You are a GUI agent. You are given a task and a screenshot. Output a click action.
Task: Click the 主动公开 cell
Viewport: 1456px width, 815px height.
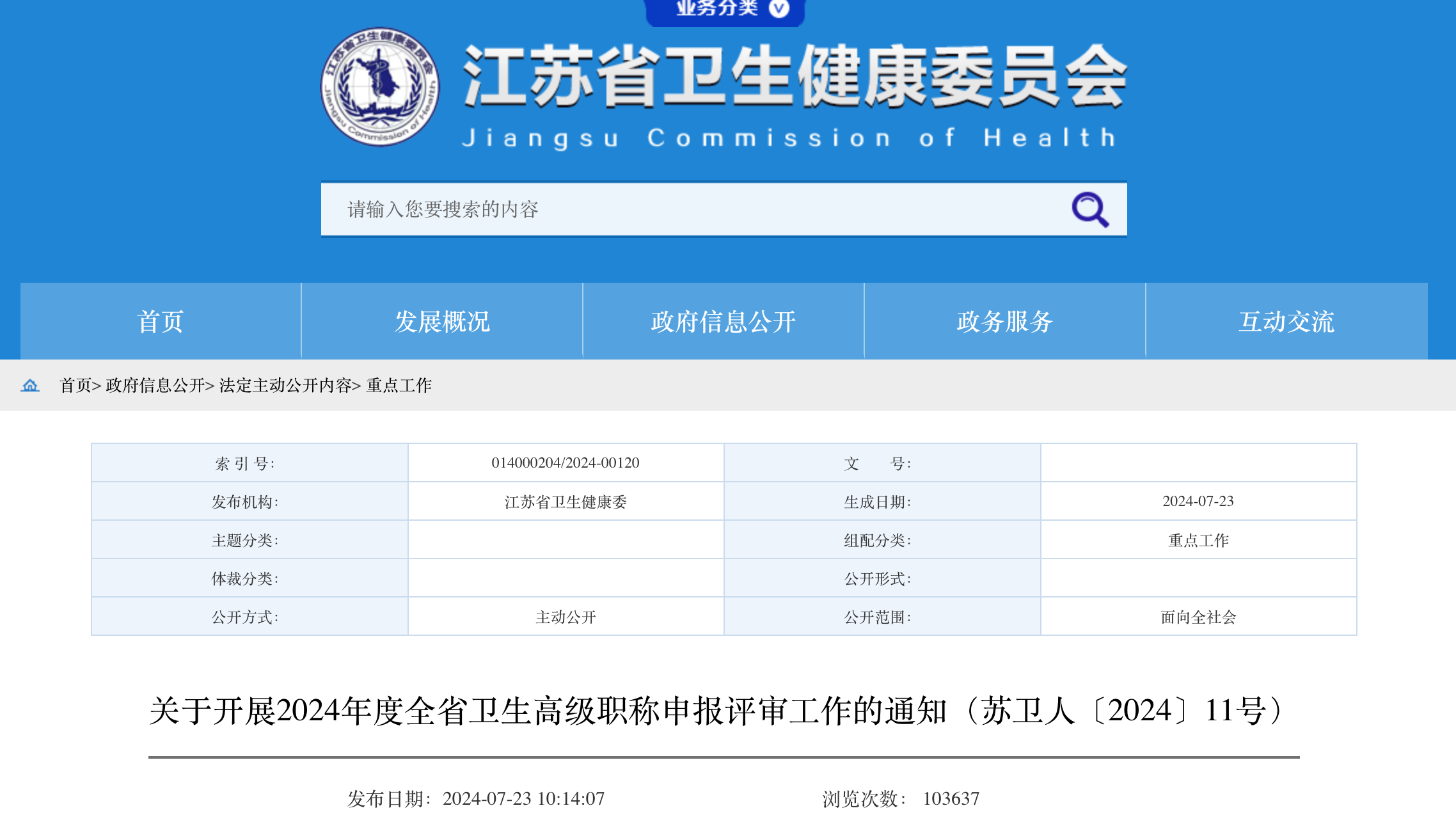566,617
